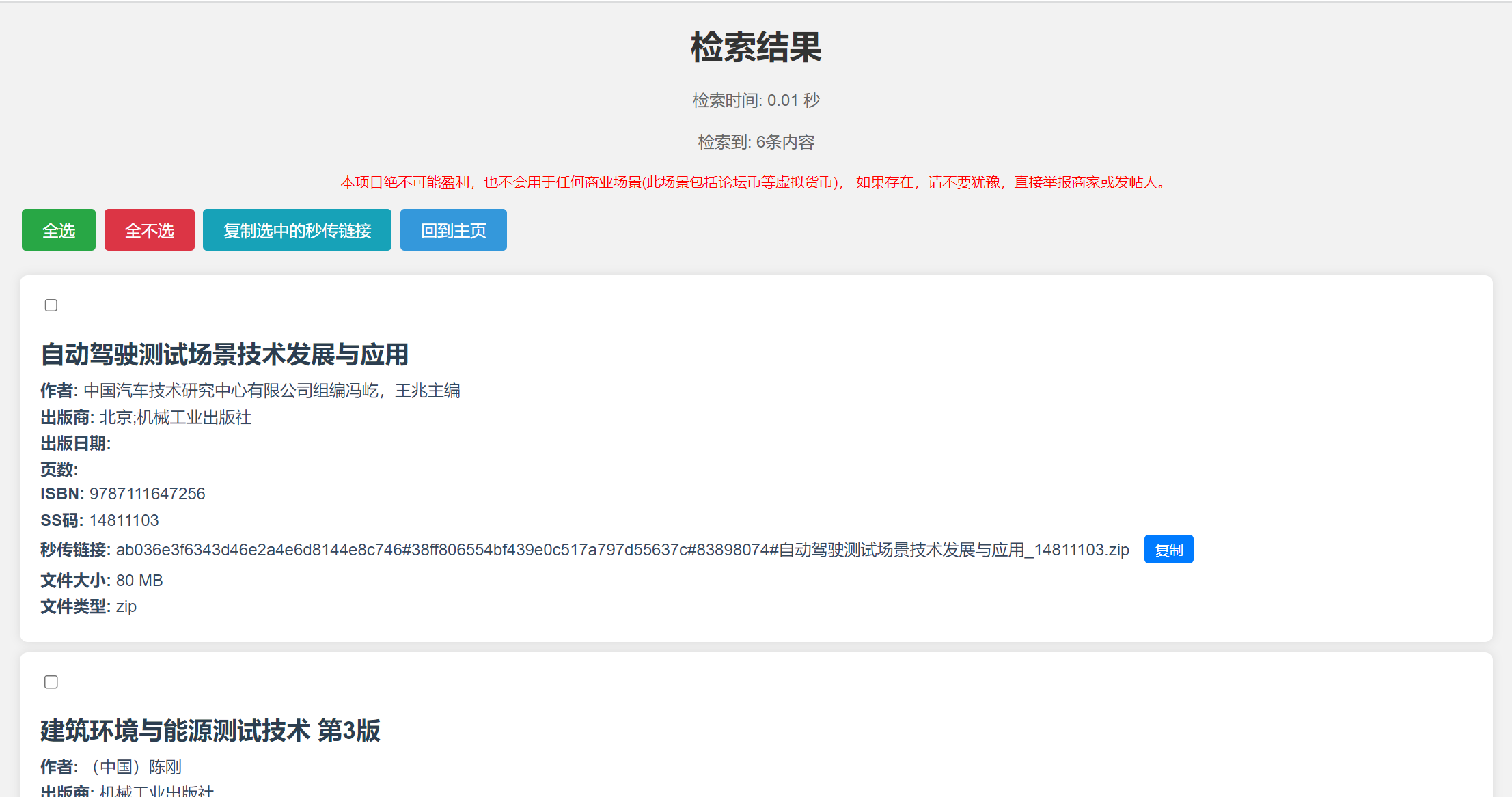Click publisher text 北京;机械工业出版社
This screenshot has width=1512, height=797.
pyautogui.click(x=175, y=417)
